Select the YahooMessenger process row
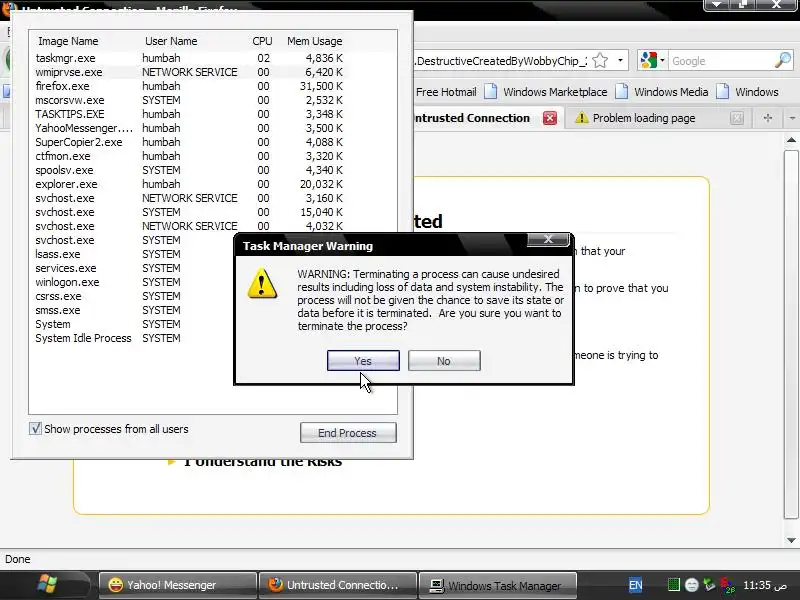 click(189, 128)
